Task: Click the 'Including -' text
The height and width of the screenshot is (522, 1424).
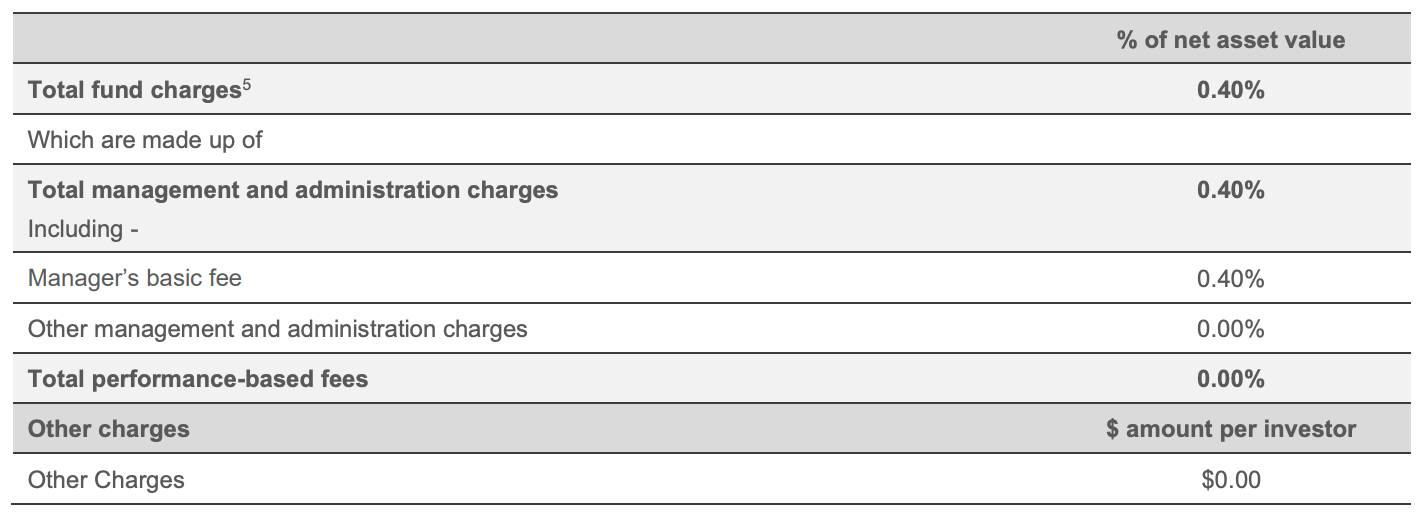Action: (82, 229)
